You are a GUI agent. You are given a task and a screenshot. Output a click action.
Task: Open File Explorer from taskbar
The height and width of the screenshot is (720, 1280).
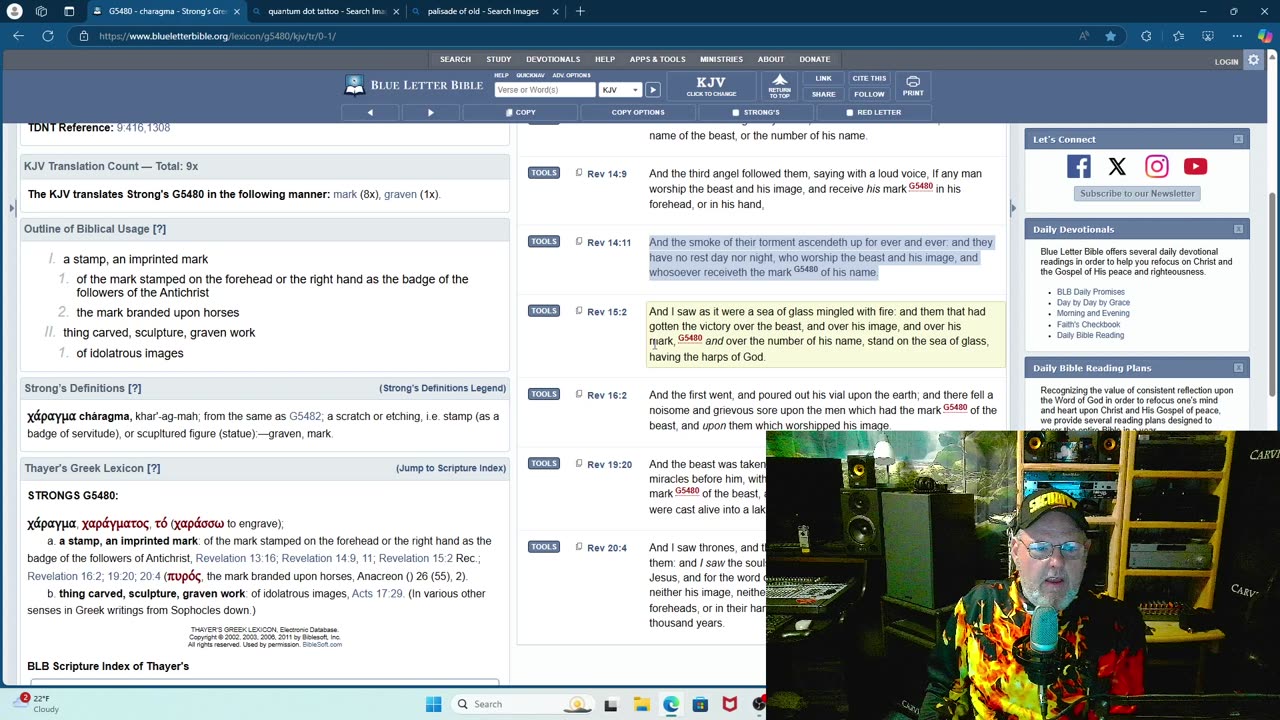coord(641,704)
